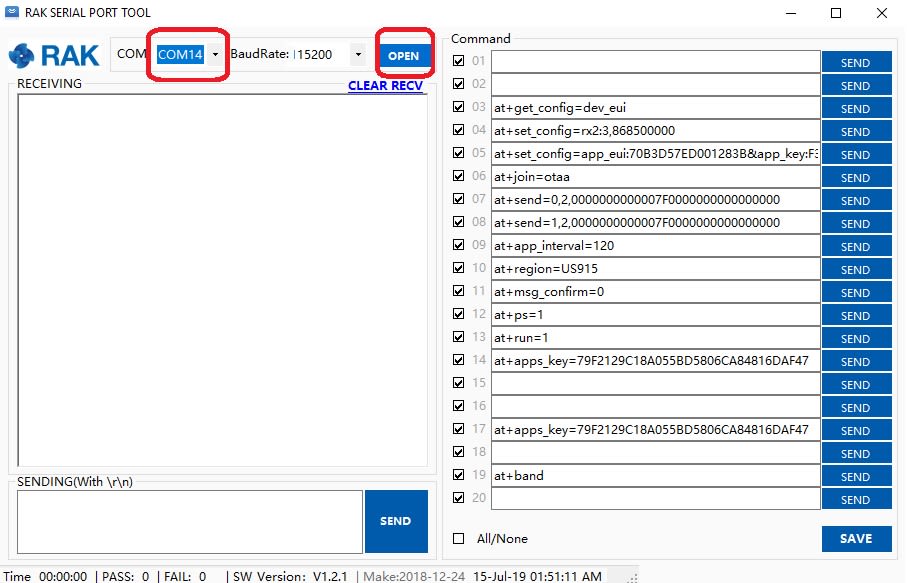Click the CLEAR RECV link
This screenshot has width=907, height=583.
click(385, 86)
